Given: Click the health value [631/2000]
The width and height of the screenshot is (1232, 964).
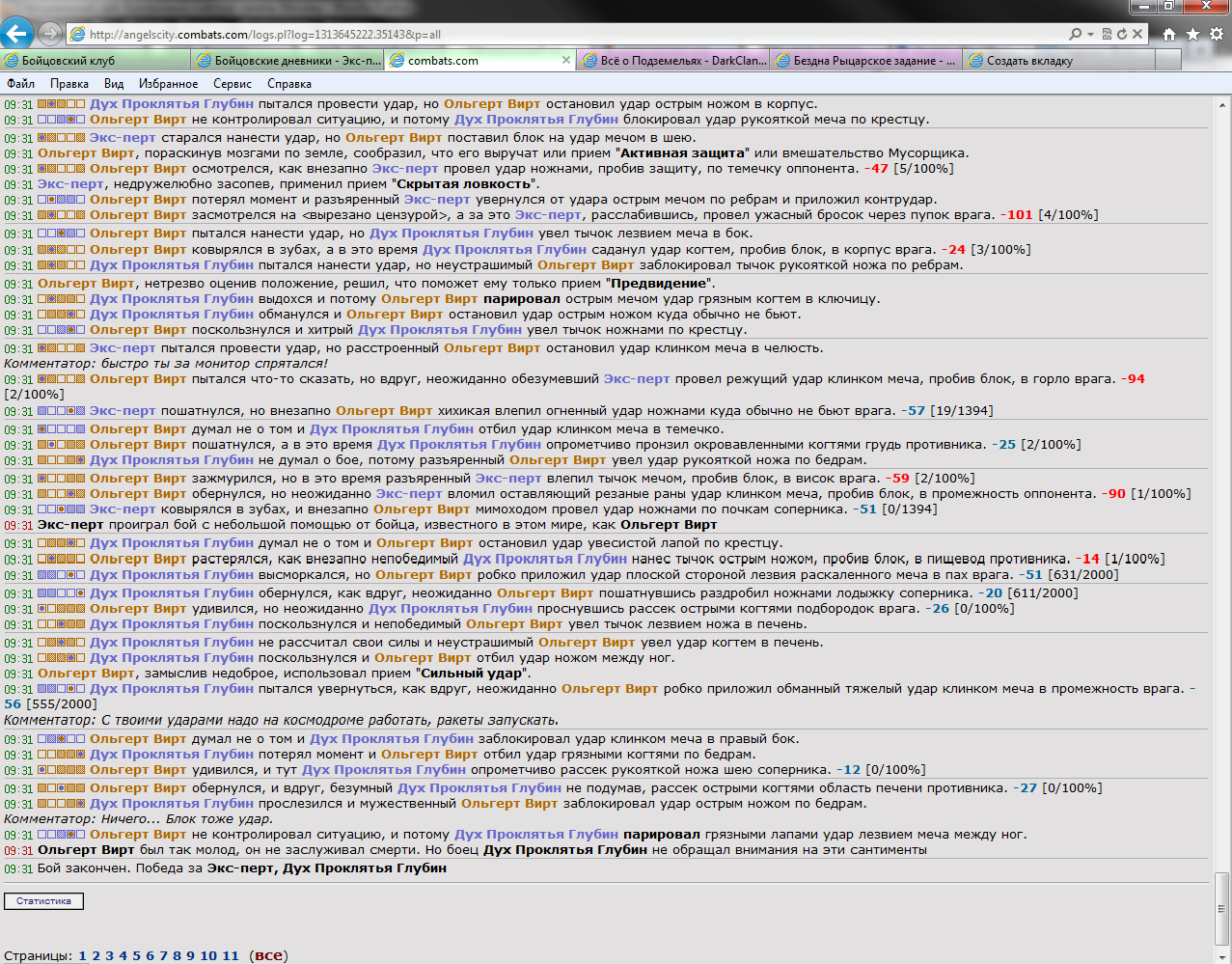Looking at the screenshot, I should [x=1083, y=575].
